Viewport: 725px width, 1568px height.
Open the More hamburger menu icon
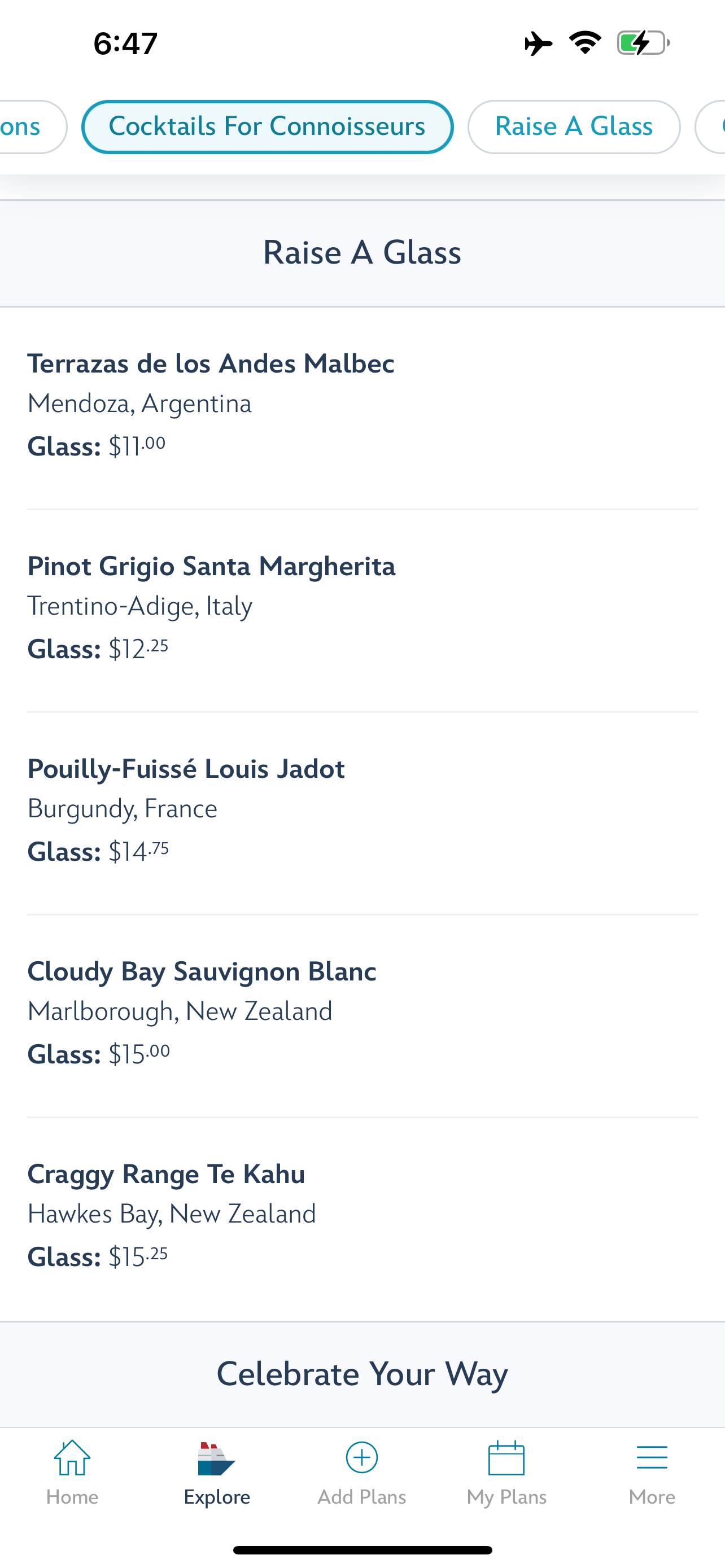click(652, 1458)
